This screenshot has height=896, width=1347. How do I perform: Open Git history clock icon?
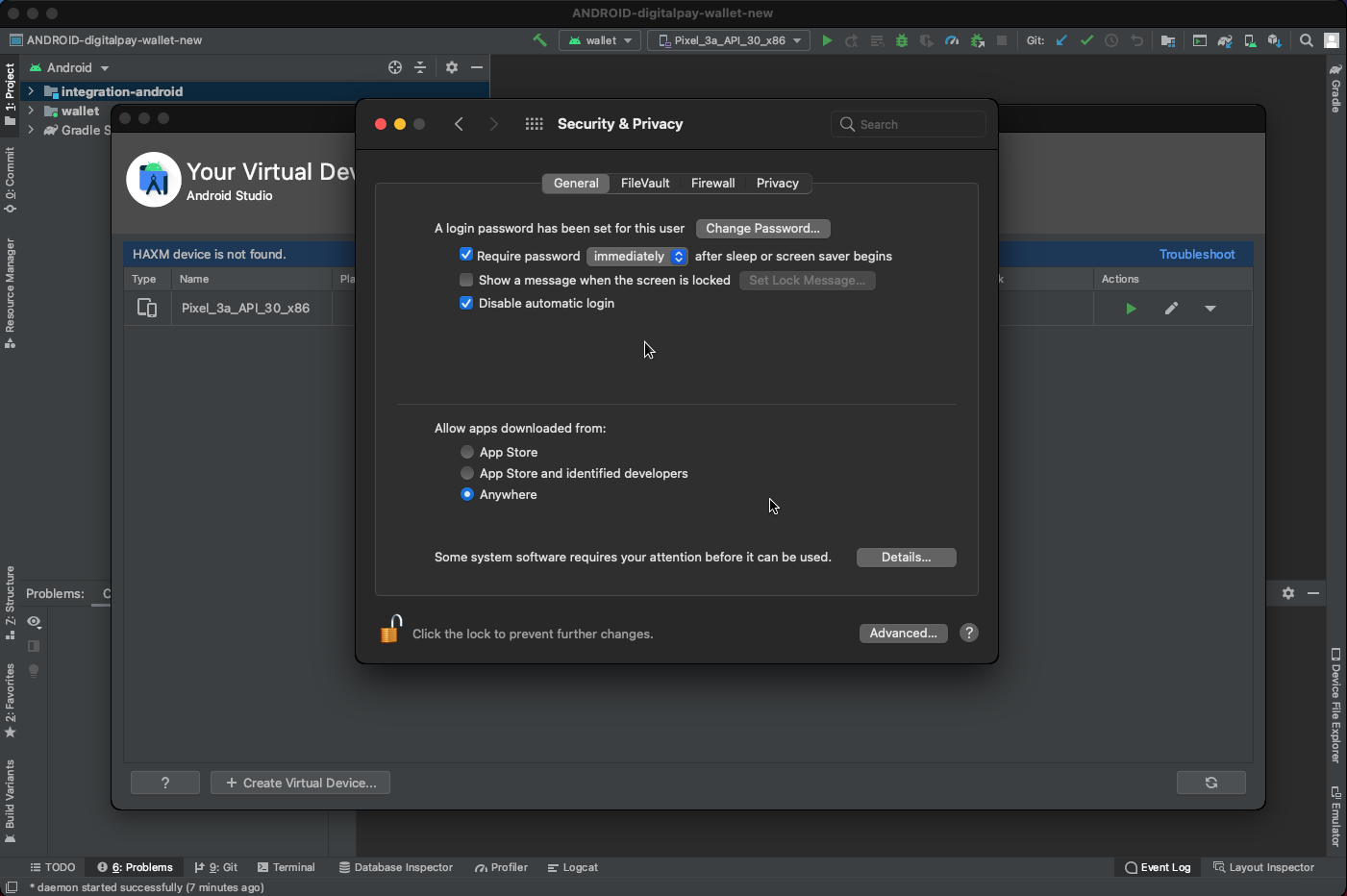(1111, 40)
